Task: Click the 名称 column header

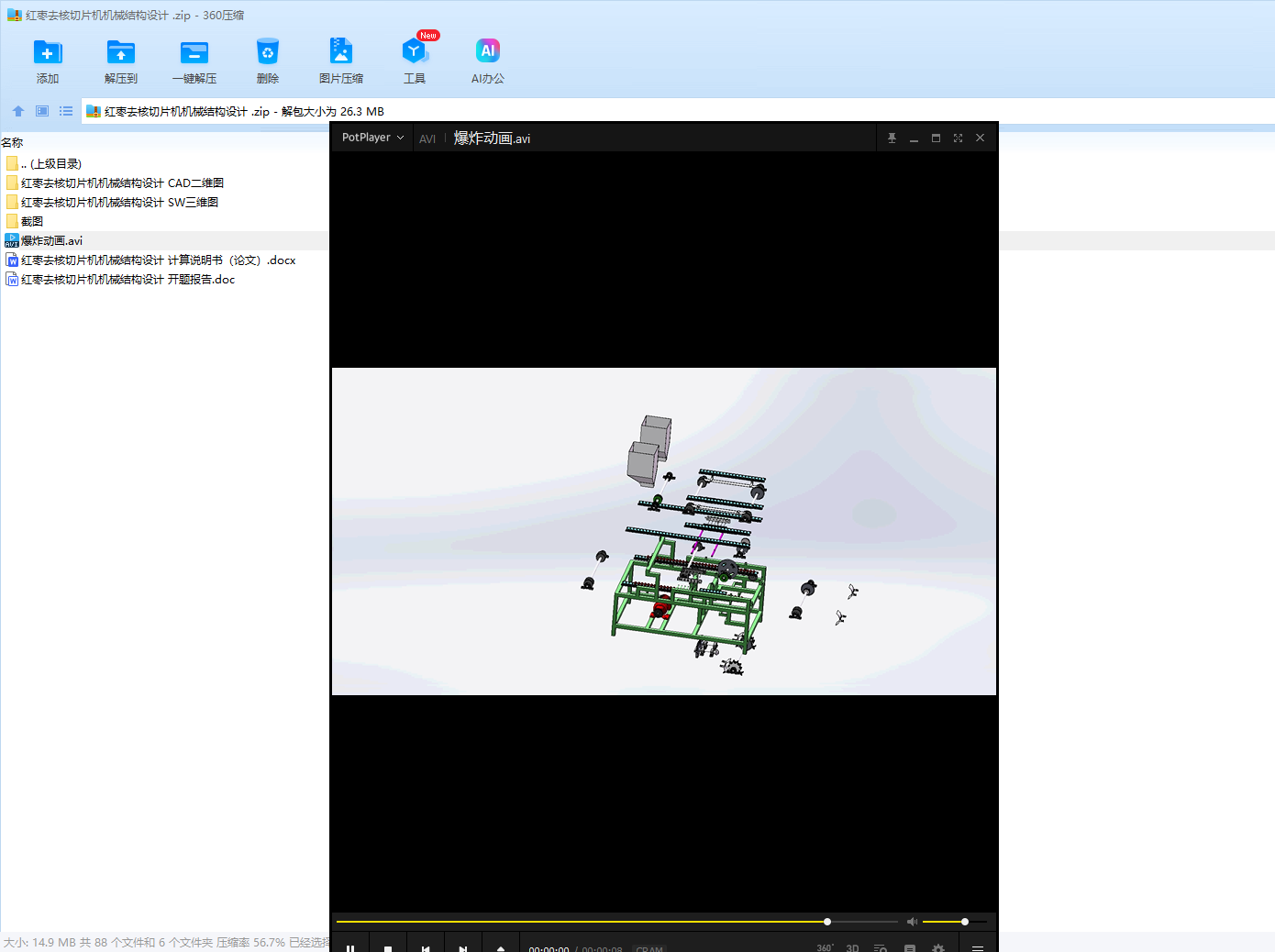Action: click(13, 143)
